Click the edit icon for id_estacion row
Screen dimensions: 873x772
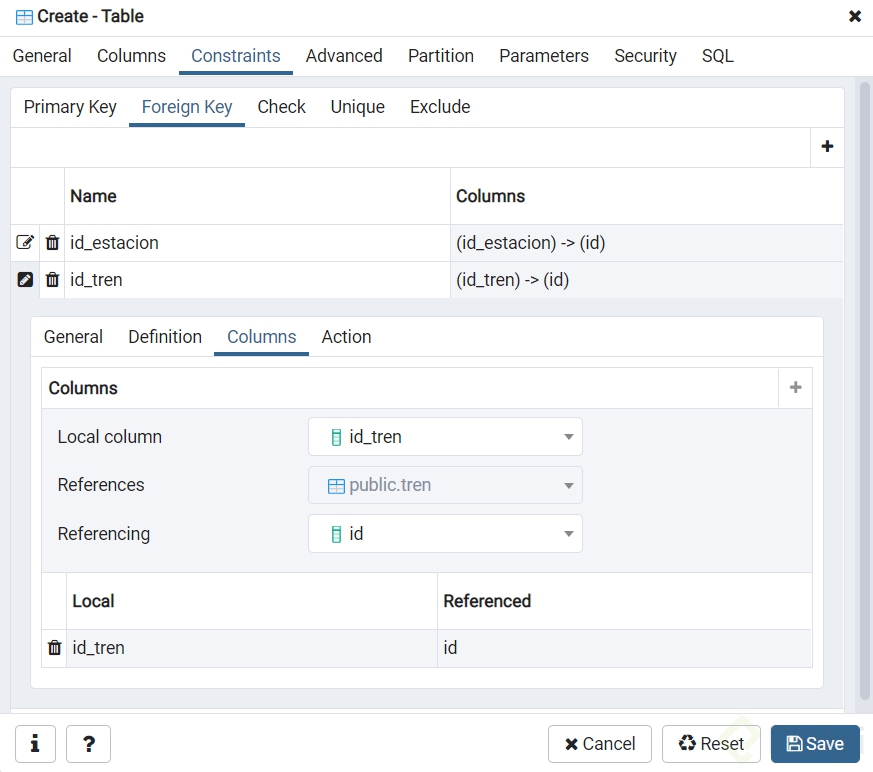click(x=25, y=243)
